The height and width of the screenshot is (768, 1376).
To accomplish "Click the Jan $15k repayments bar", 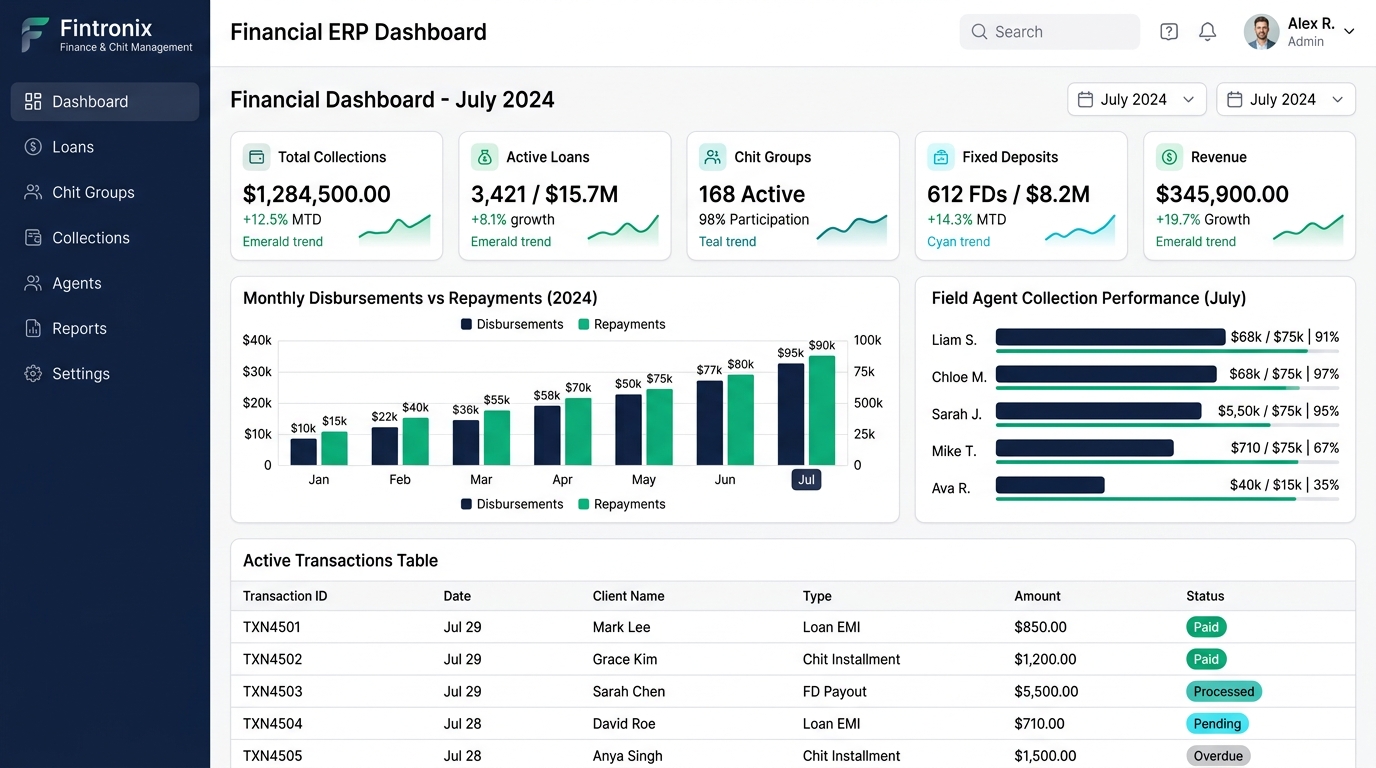I will tap(334, 448).
